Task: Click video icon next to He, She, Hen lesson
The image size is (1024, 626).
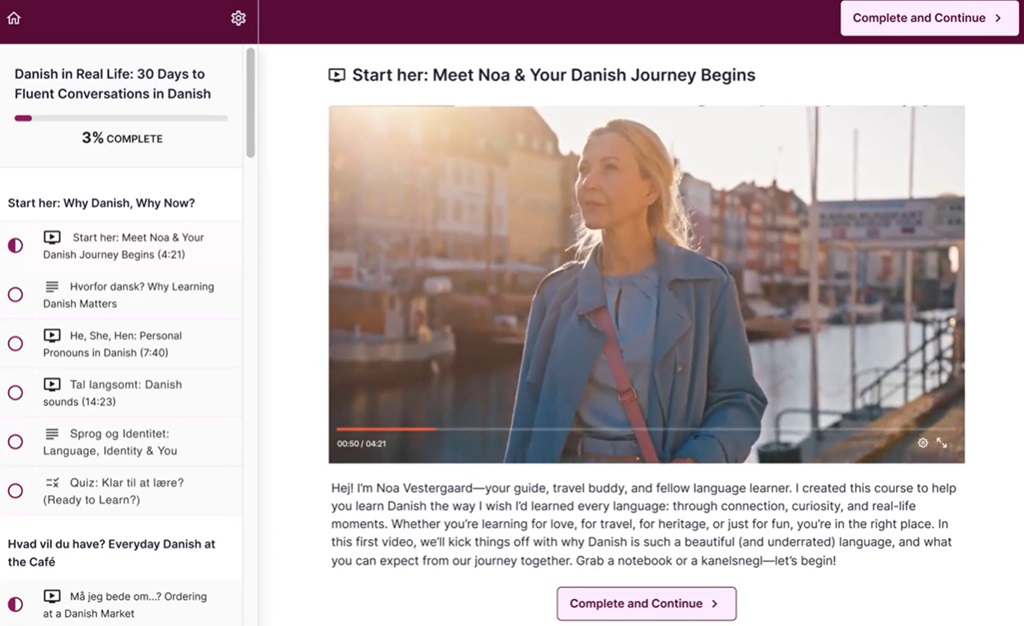Action: [52, 335]
